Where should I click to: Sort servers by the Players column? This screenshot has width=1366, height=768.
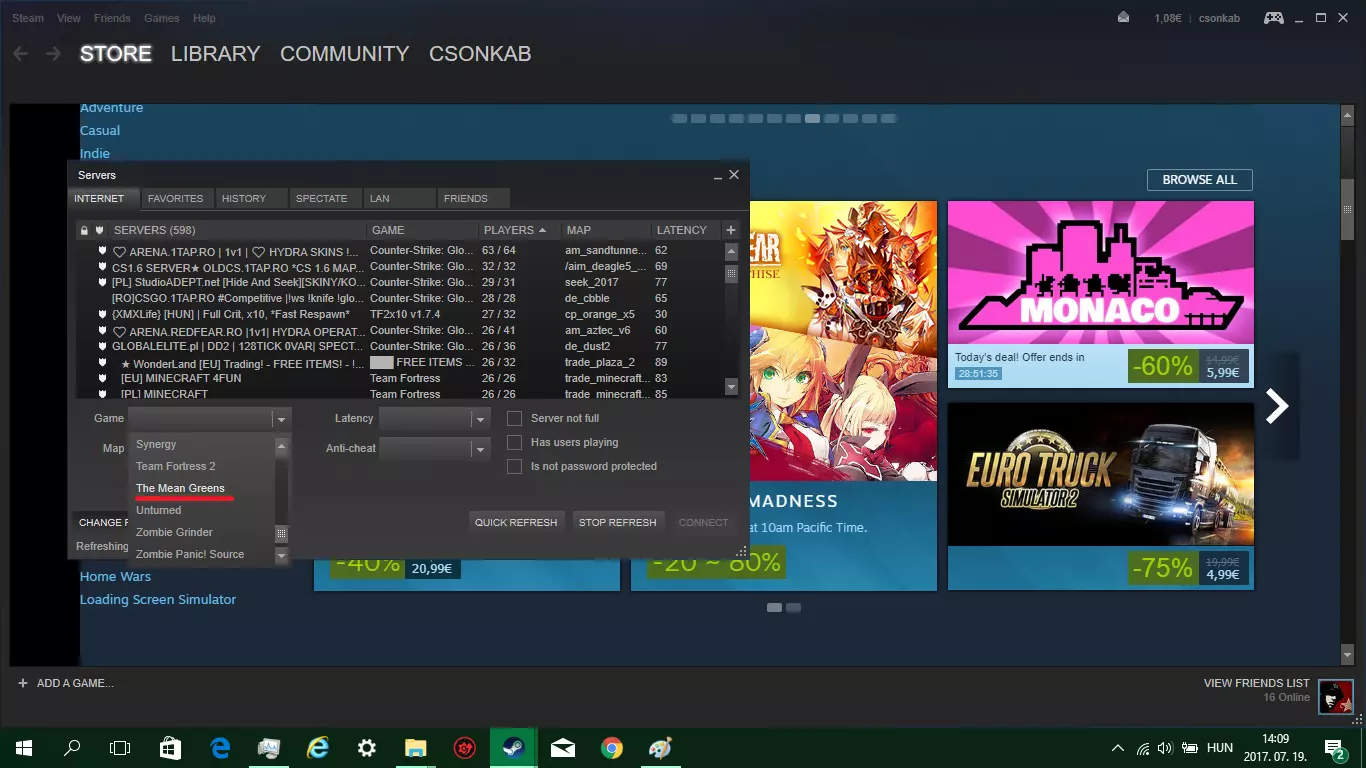(514, 230)
